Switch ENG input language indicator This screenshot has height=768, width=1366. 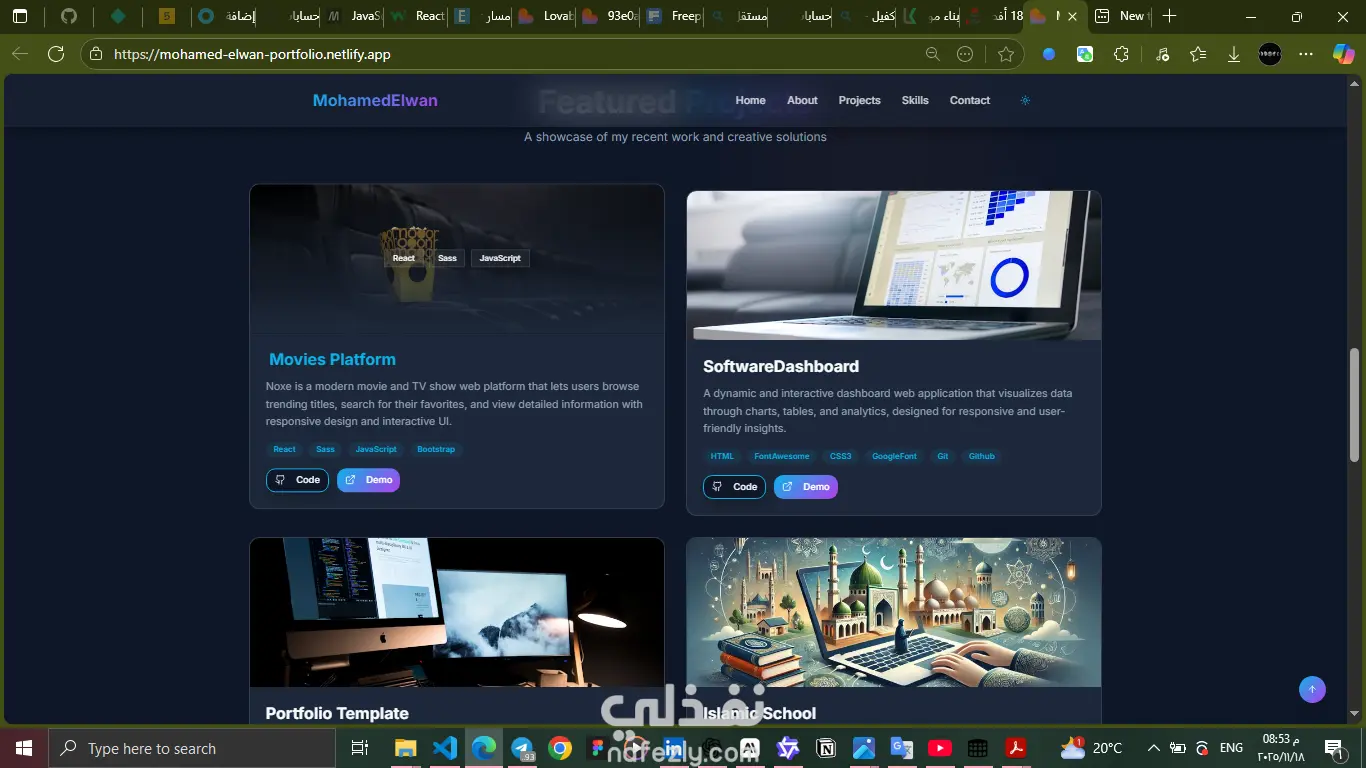[x=1231, y=748]
